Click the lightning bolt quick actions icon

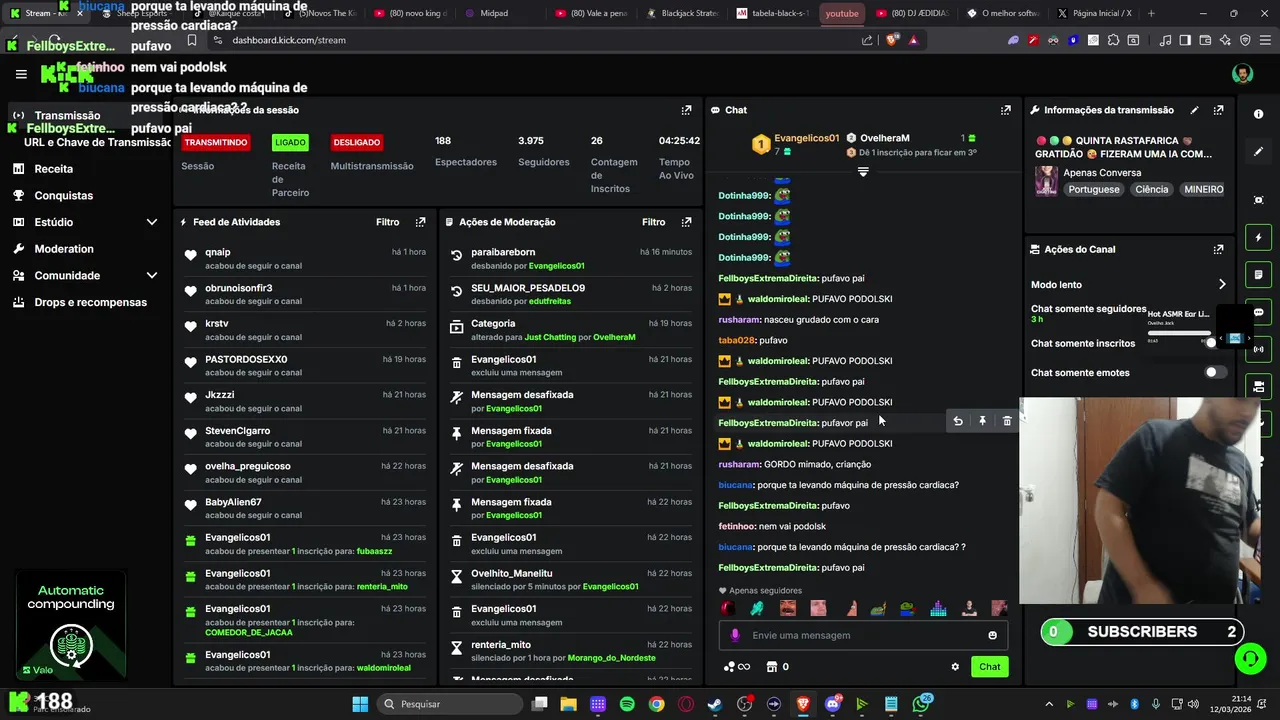tap(1258, 238)
